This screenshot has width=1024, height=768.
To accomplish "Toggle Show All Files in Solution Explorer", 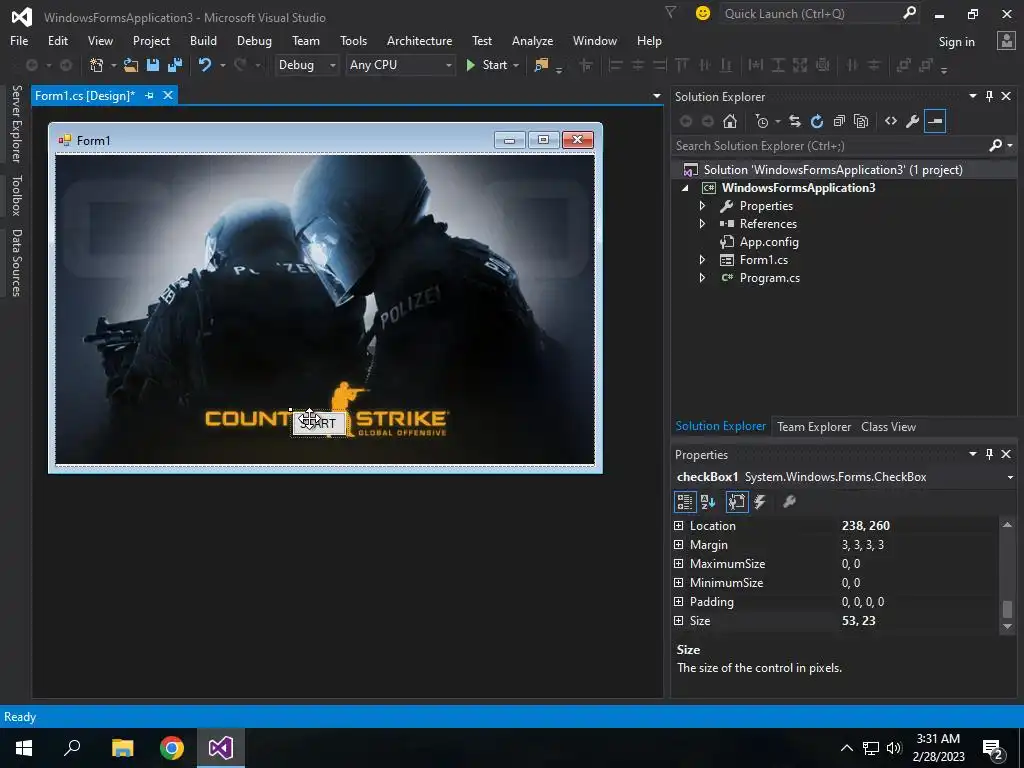I will pos(861,121).
